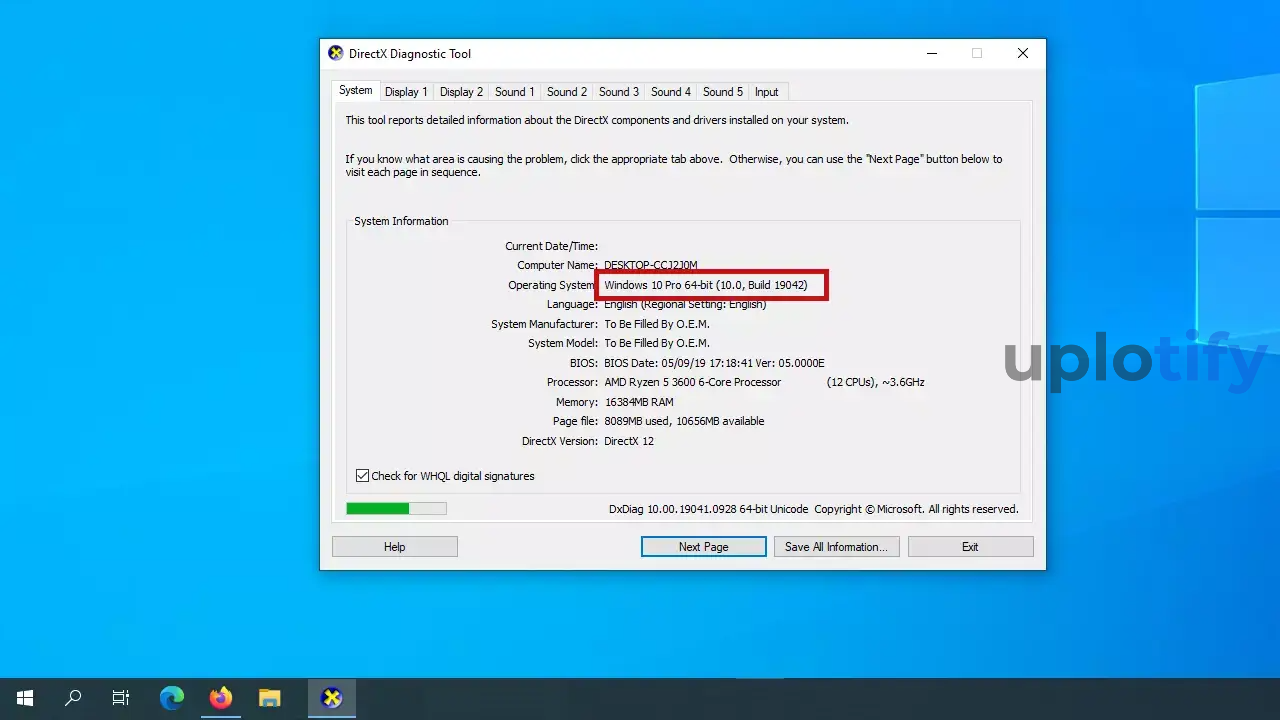Open the Sound 2 tab
This screenshot has width=1280, height=720.
click(567, 92)
